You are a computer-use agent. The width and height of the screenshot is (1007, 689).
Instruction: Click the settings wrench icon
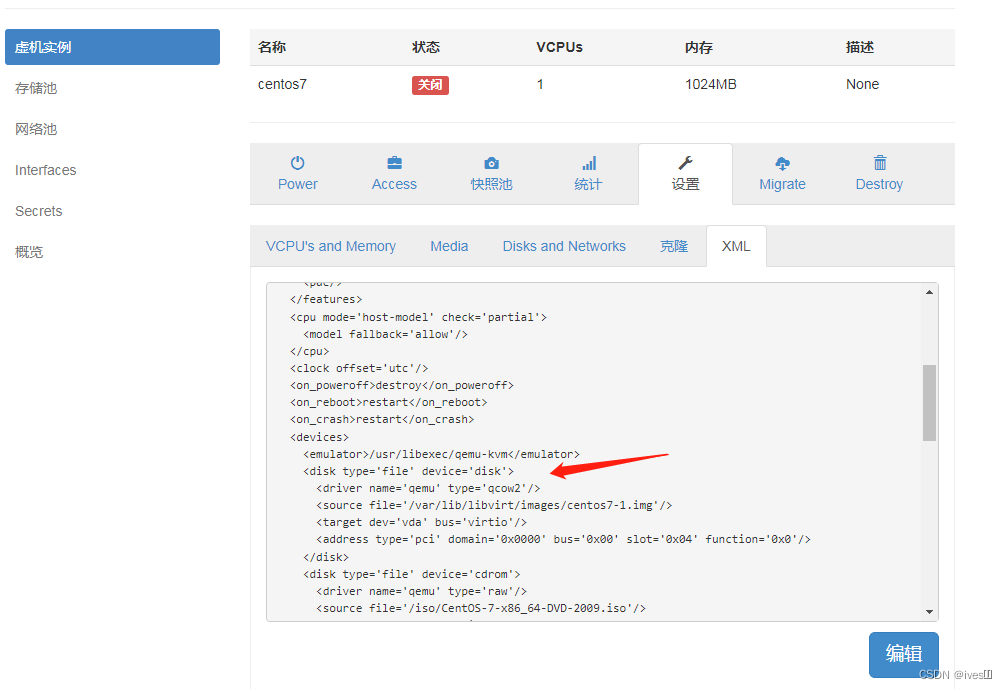click(685, 163)
